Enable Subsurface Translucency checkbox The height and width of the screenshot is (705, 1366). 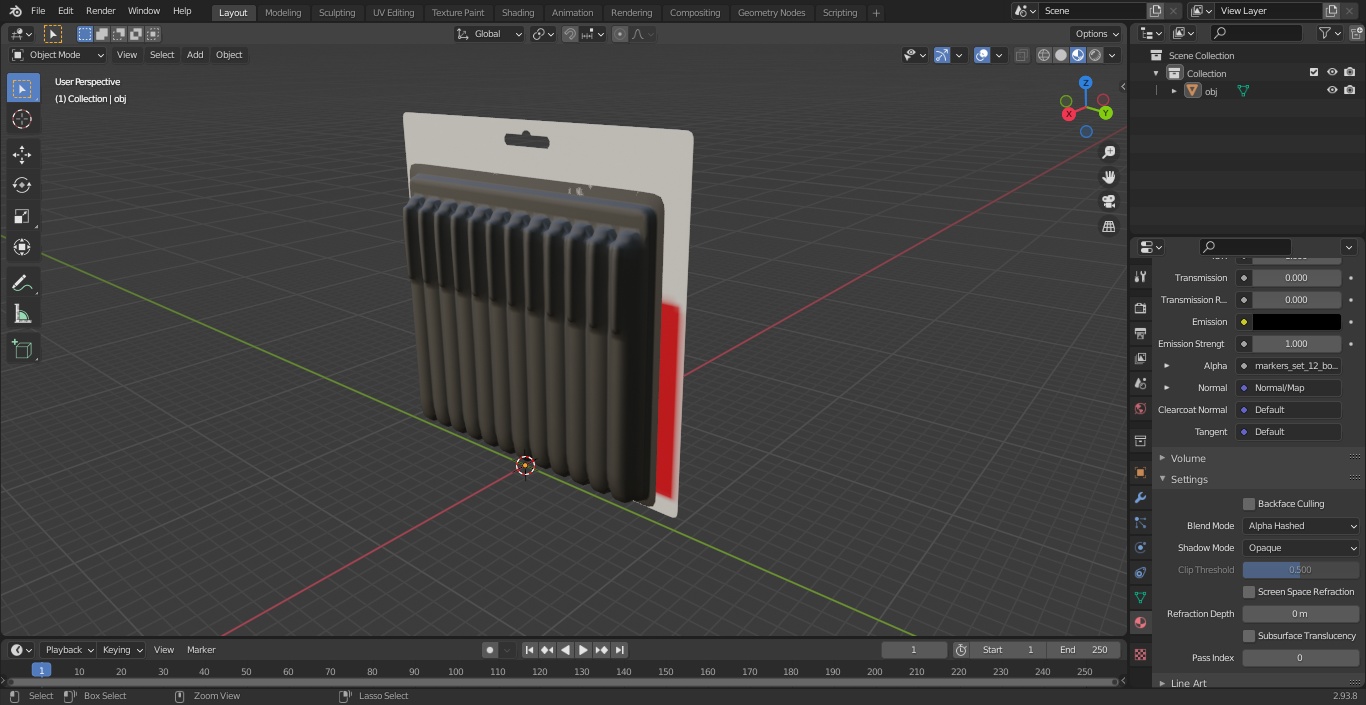[1249, 636]
